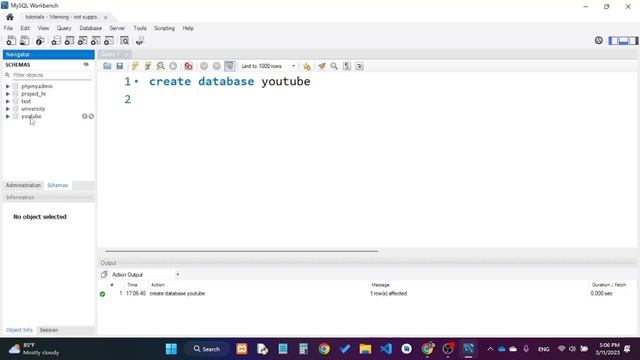Viewport: 640px width, 360px height.
Task: Select the youtube schema name
Action: [x=31, y=116]
